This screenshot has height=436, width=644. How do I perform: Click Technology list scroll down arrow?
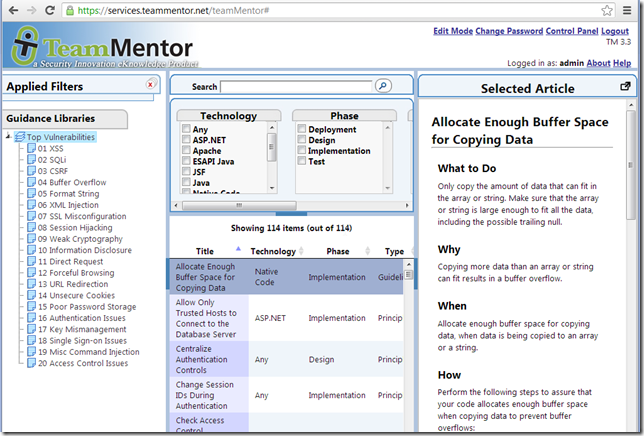[272, 188]
